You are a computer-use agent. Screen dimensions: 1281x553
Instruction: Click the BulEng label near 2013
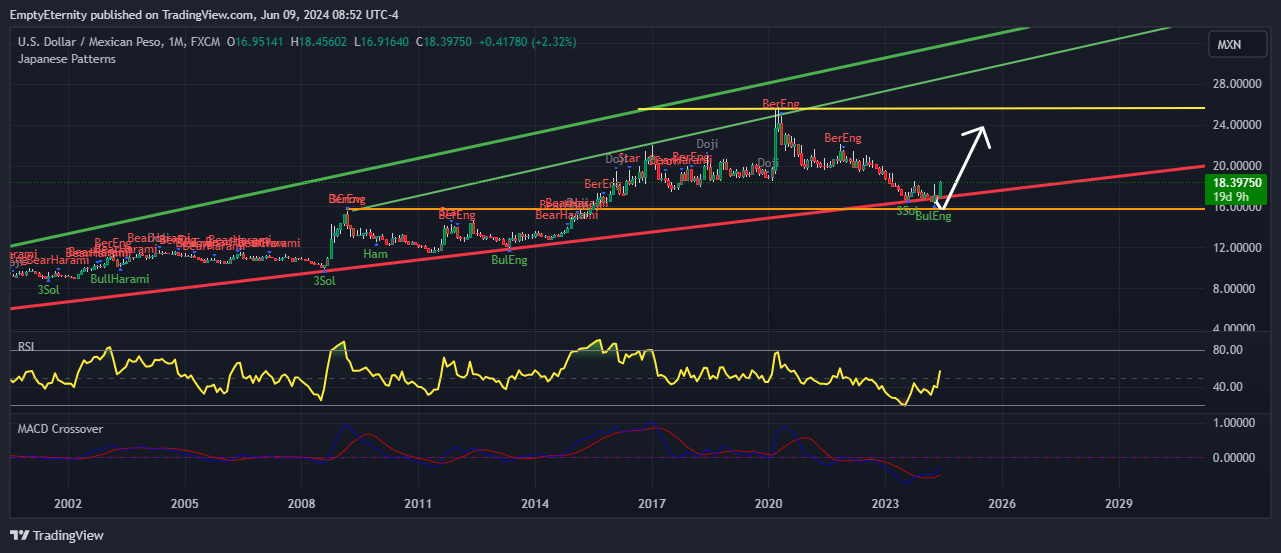pyautogui.click(x=509, y=260)
